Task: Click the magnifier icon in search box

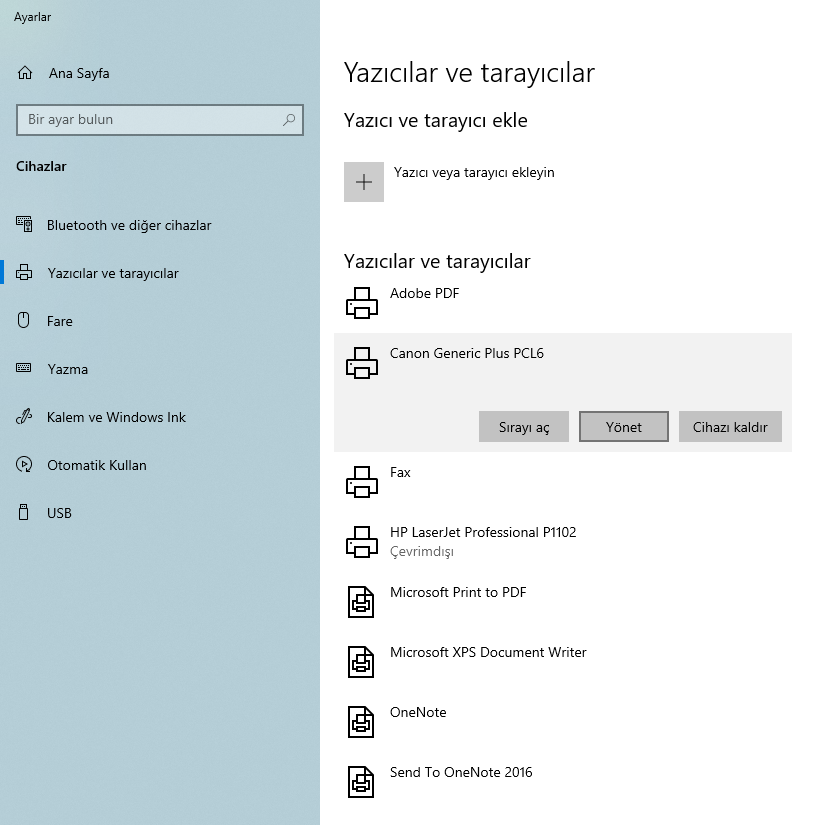Action: pos(288,119)
